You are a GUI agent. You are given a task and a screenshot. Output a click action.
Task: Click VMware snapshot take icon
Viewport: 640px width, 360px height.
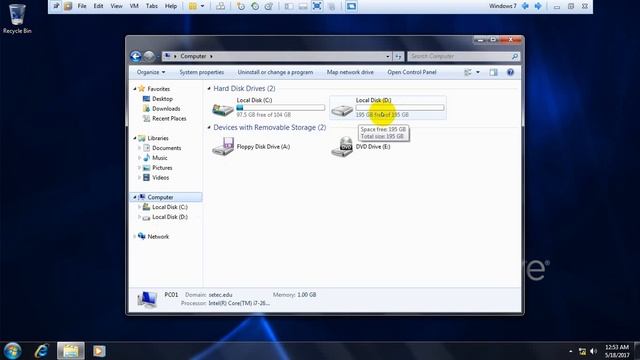(241, 6)
